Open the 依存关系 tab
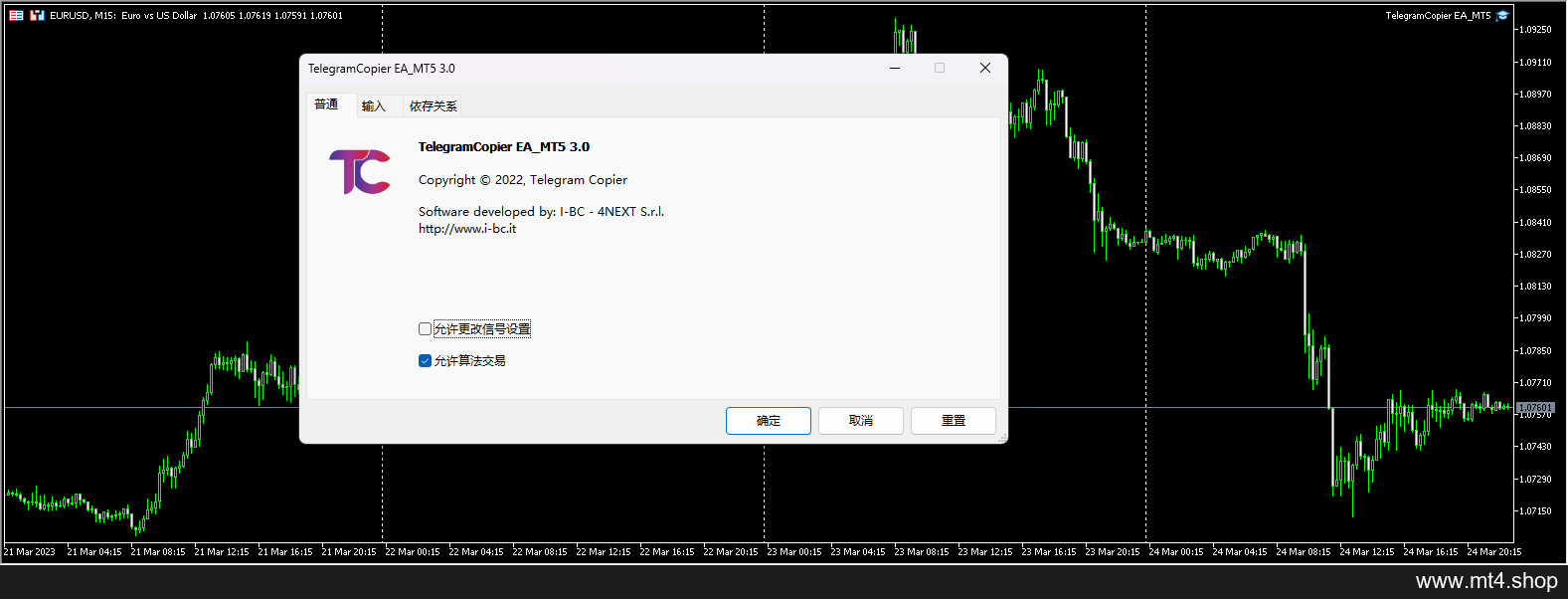Image resolution: width=1568 pixels, height=599 pixels. tap(433, 106)
